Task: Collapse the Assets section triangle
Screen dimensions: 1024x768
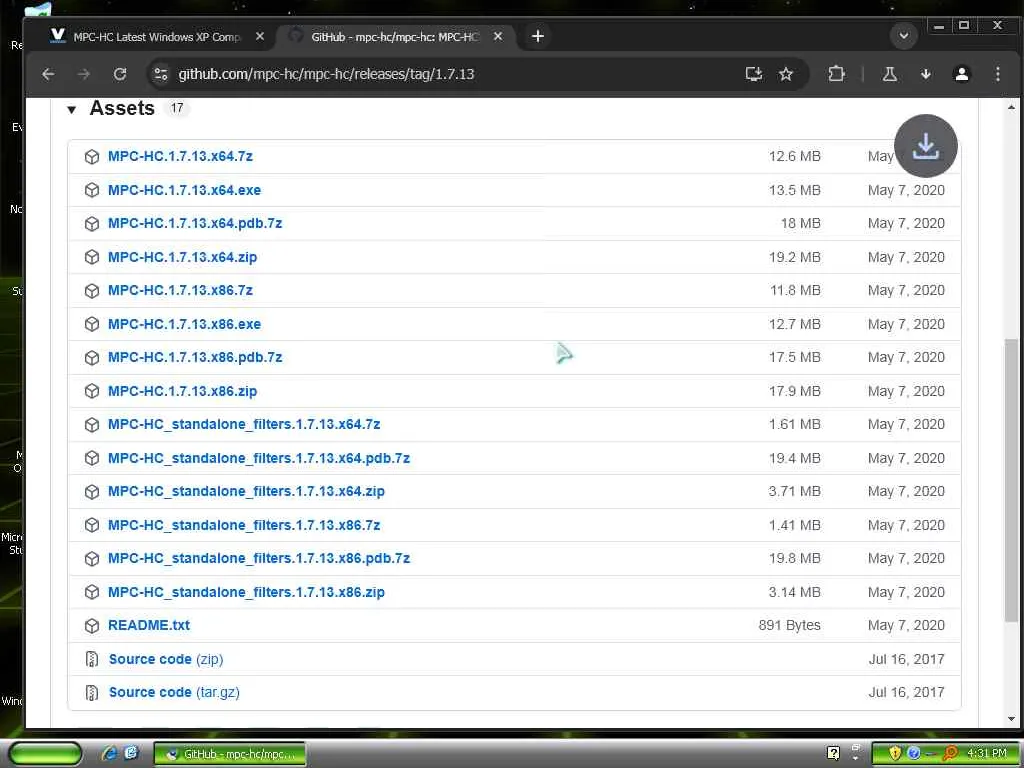Action: pyautogui.click(x=71, y=110)
